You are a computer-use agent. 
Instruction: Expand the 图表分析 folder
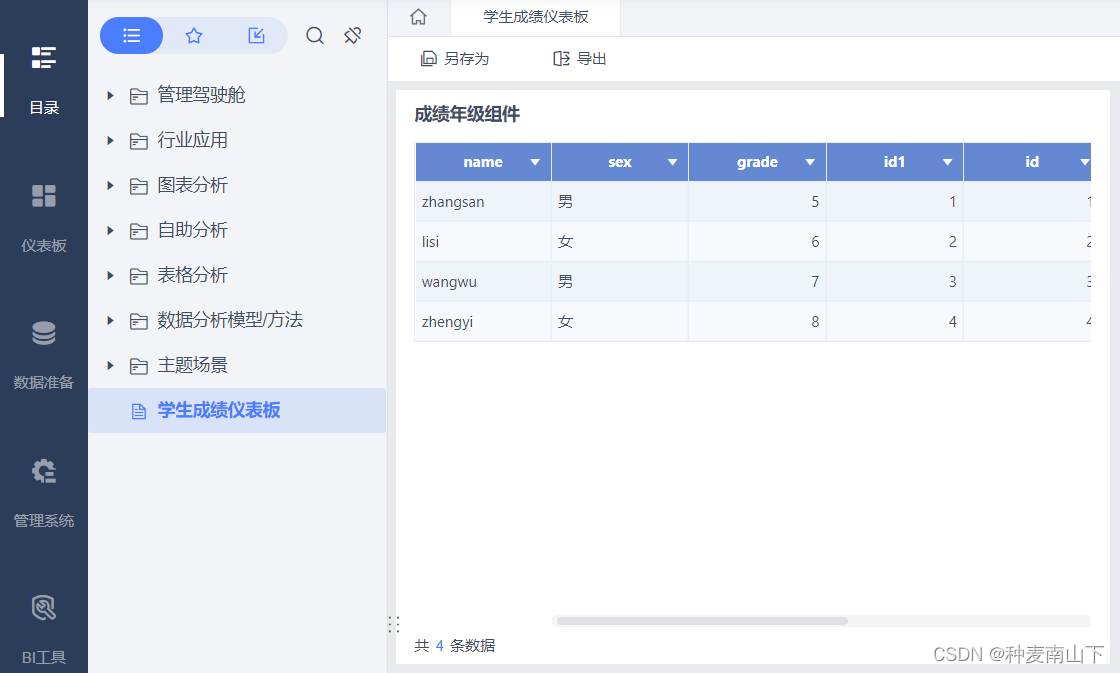(x=110, y=185)
